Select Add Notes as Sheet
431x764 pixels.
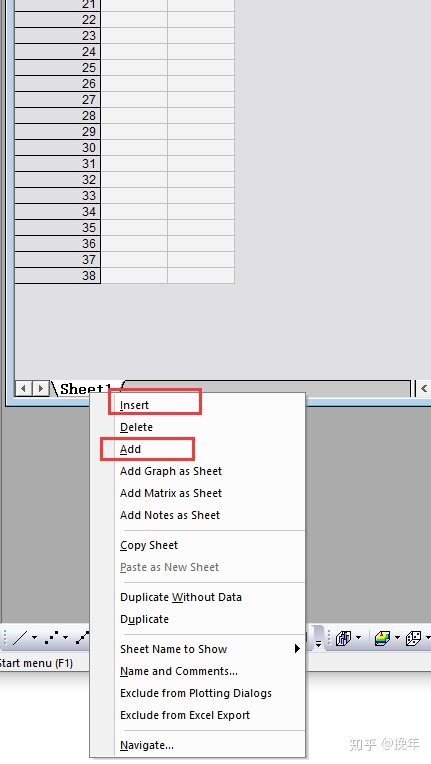[x=209, y=515]
